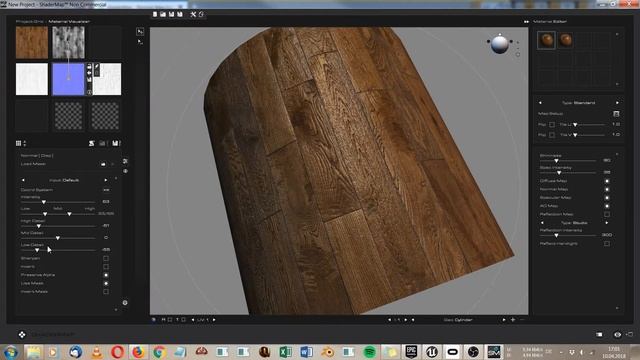Click the second viewport arrow tool icon
This screenshot has width=640, height=360.
point(140,42)
